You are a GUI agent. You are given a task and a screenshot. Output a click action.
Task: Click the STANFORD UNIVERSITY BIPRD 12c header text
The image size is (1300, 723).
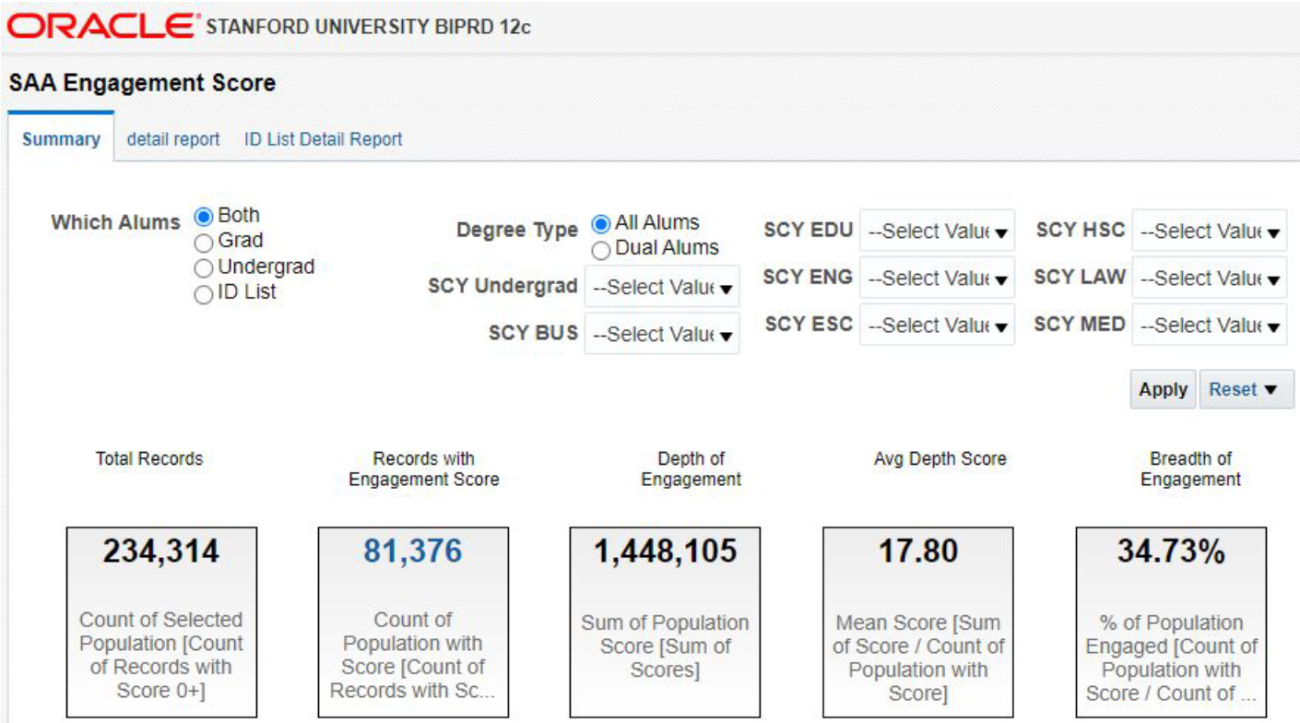pyautogui.click(x=368, y=27)
